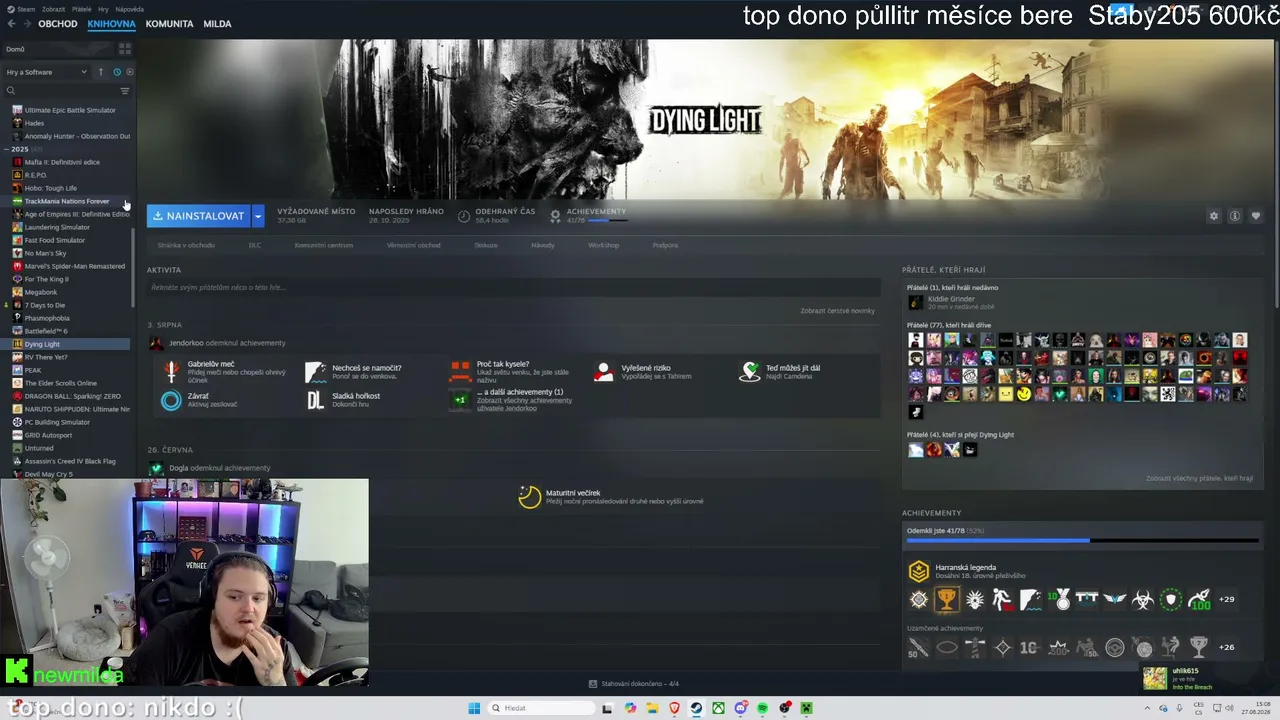Select Hades in the game list
Screen dimensions: 1280x720
coord(34,123)
